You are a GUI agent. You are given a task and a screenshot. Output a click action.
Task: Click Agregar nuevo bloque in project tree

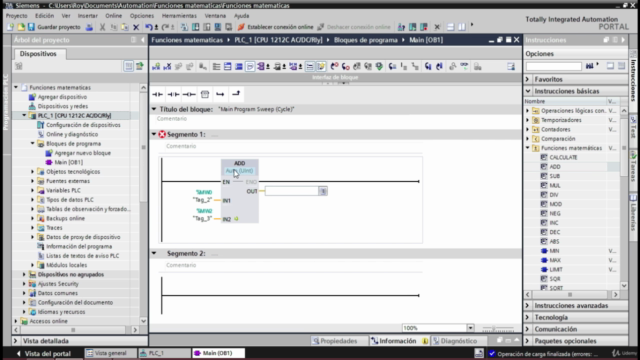(82, 153)
